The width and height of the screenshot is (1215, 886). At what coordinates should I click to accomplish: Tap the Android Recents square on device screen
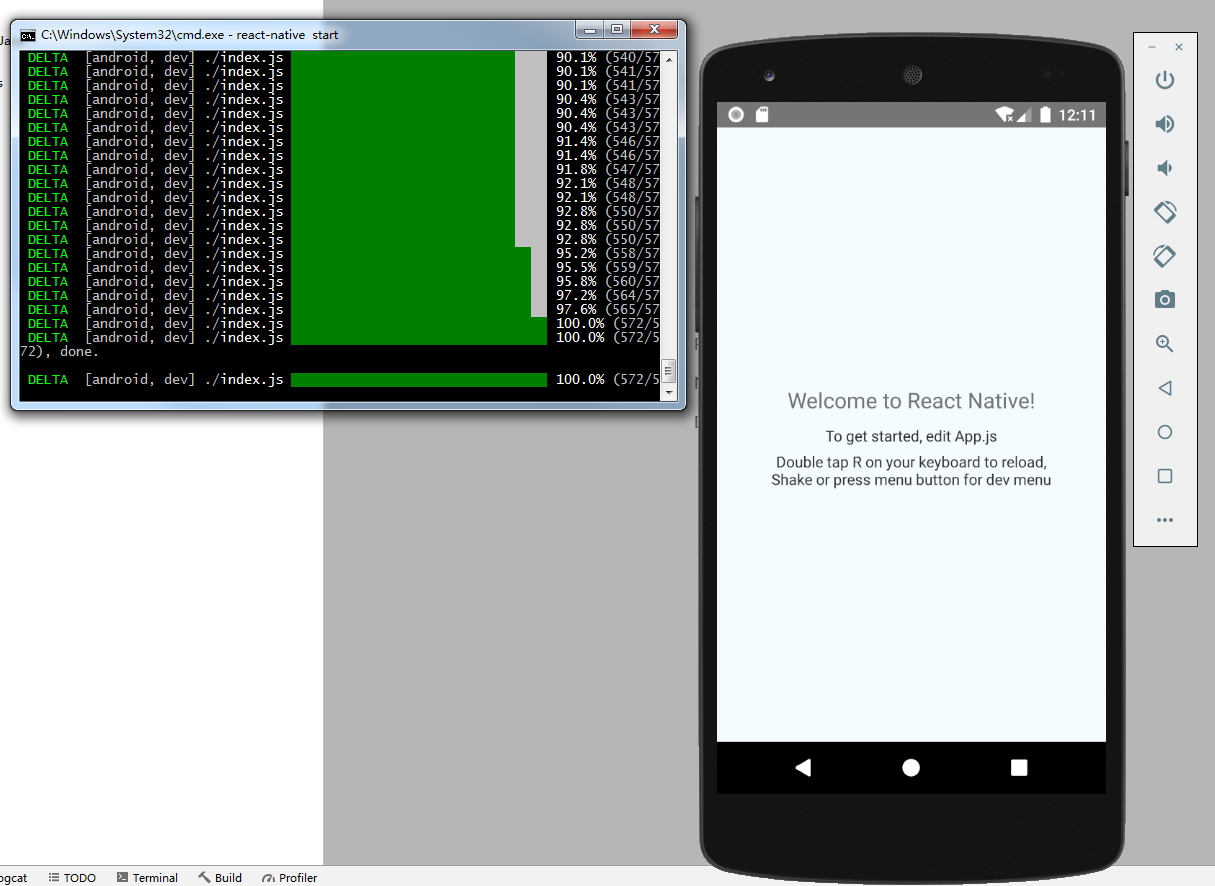[1019, 767]
